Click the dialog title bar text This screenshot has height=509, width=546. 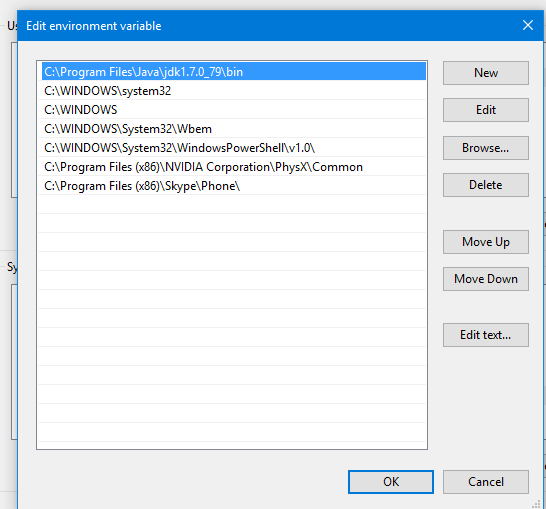(x=94, y=26)
